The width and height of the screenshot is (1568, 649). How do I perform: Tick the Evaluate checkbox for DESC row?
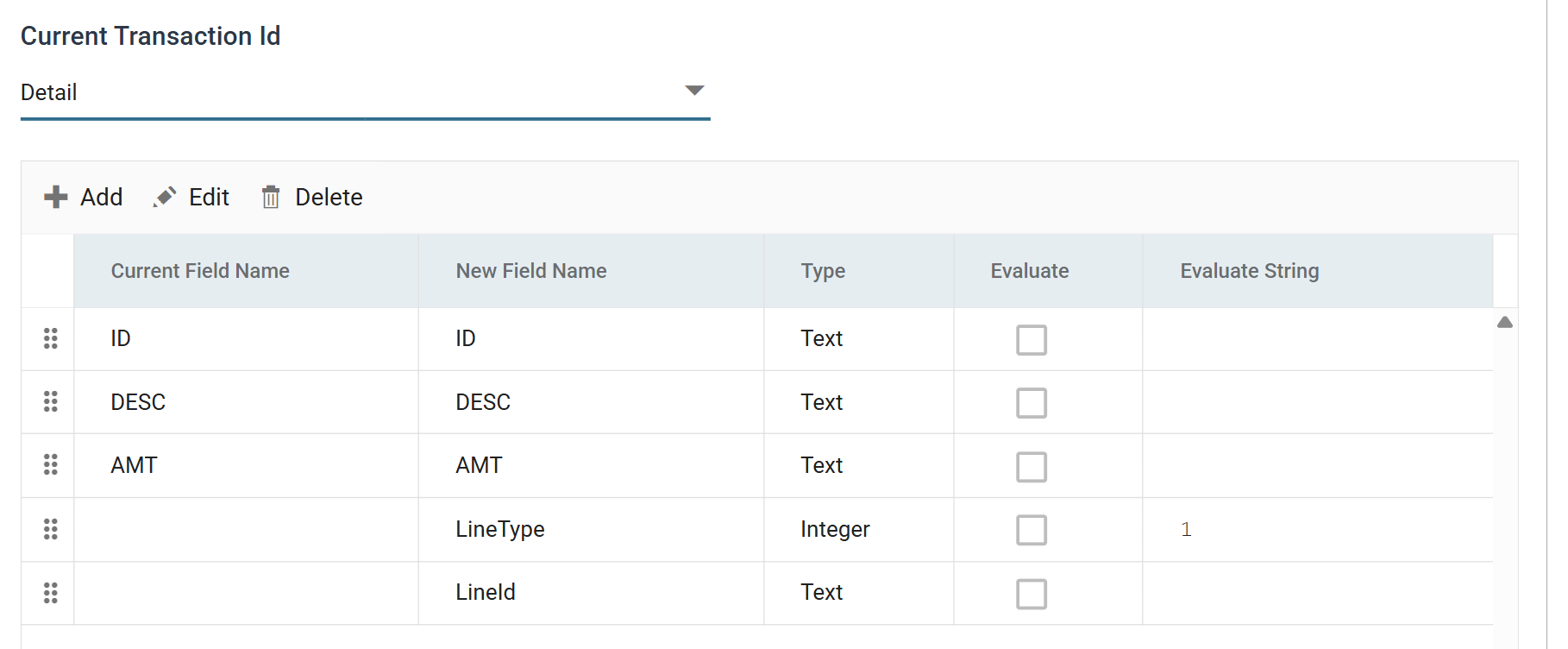[x=1032, y=403]
